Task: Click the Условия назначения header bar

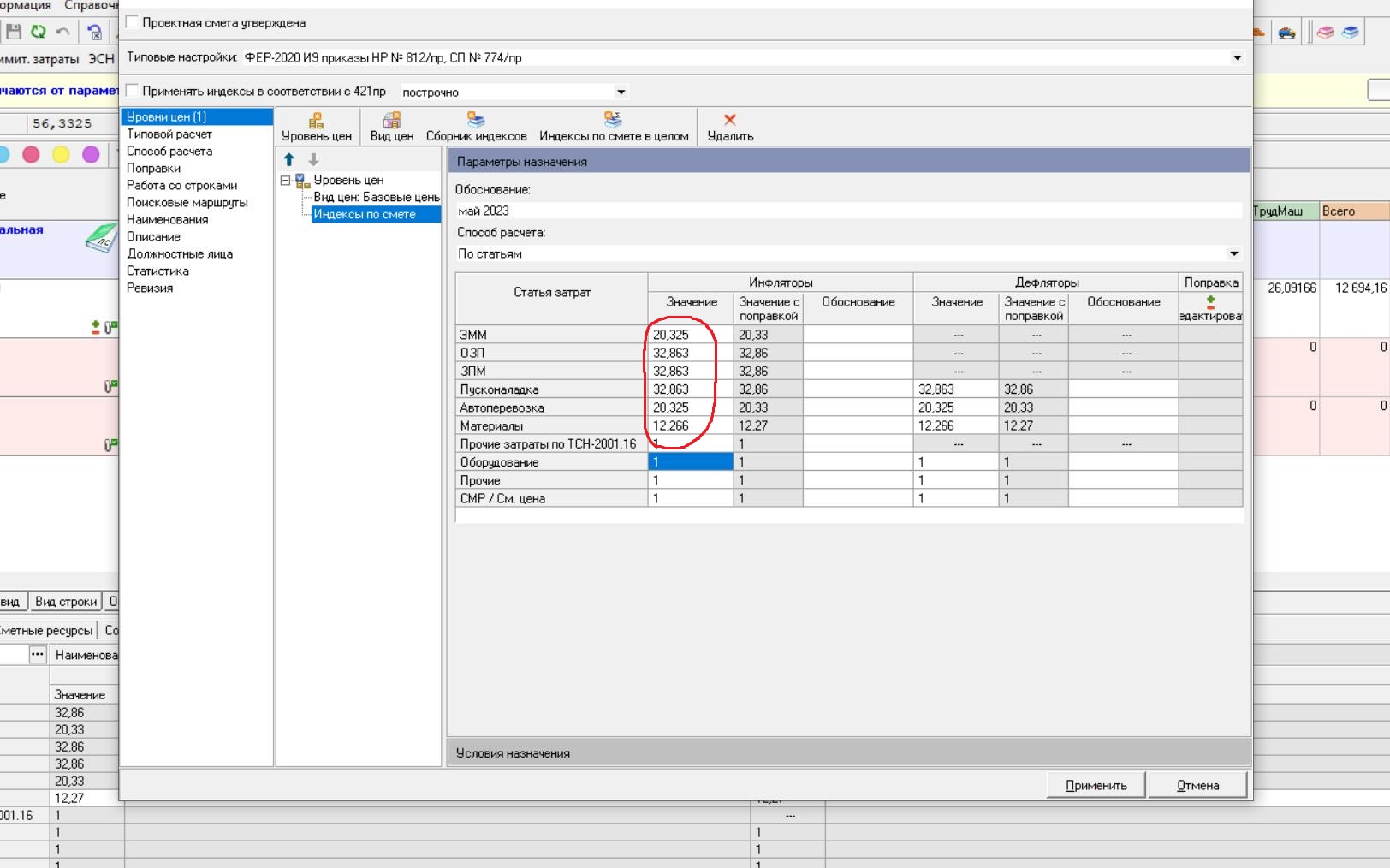Action: tap(848, 753)
